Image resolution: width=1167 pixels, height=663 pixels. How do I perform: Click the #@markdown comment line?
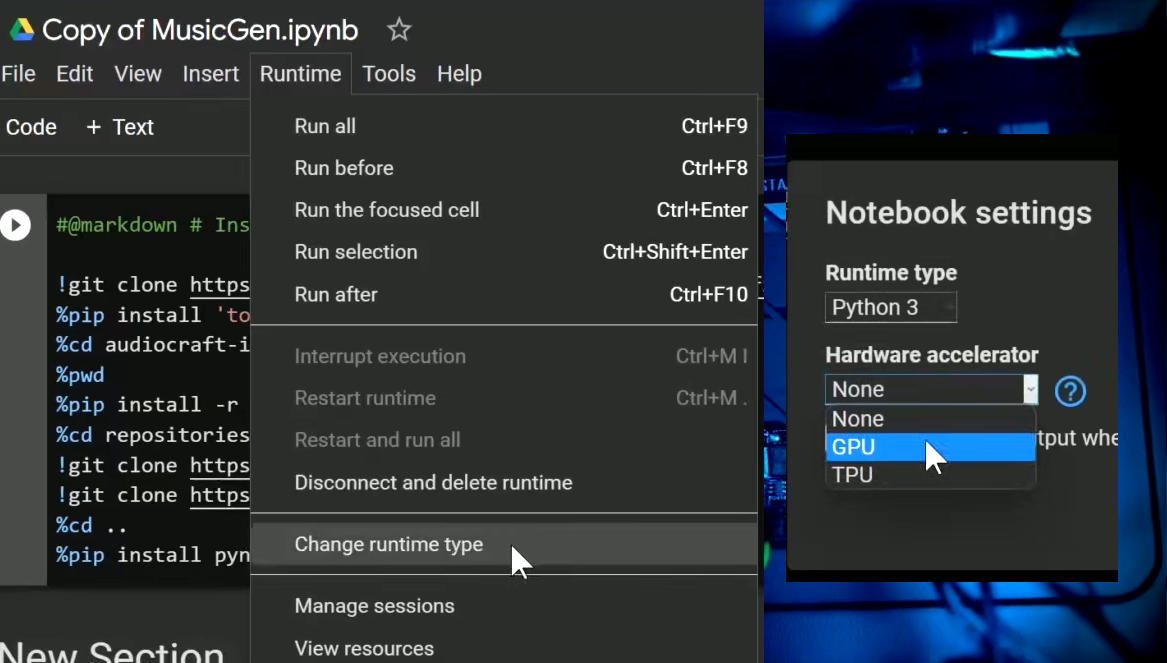153,225
